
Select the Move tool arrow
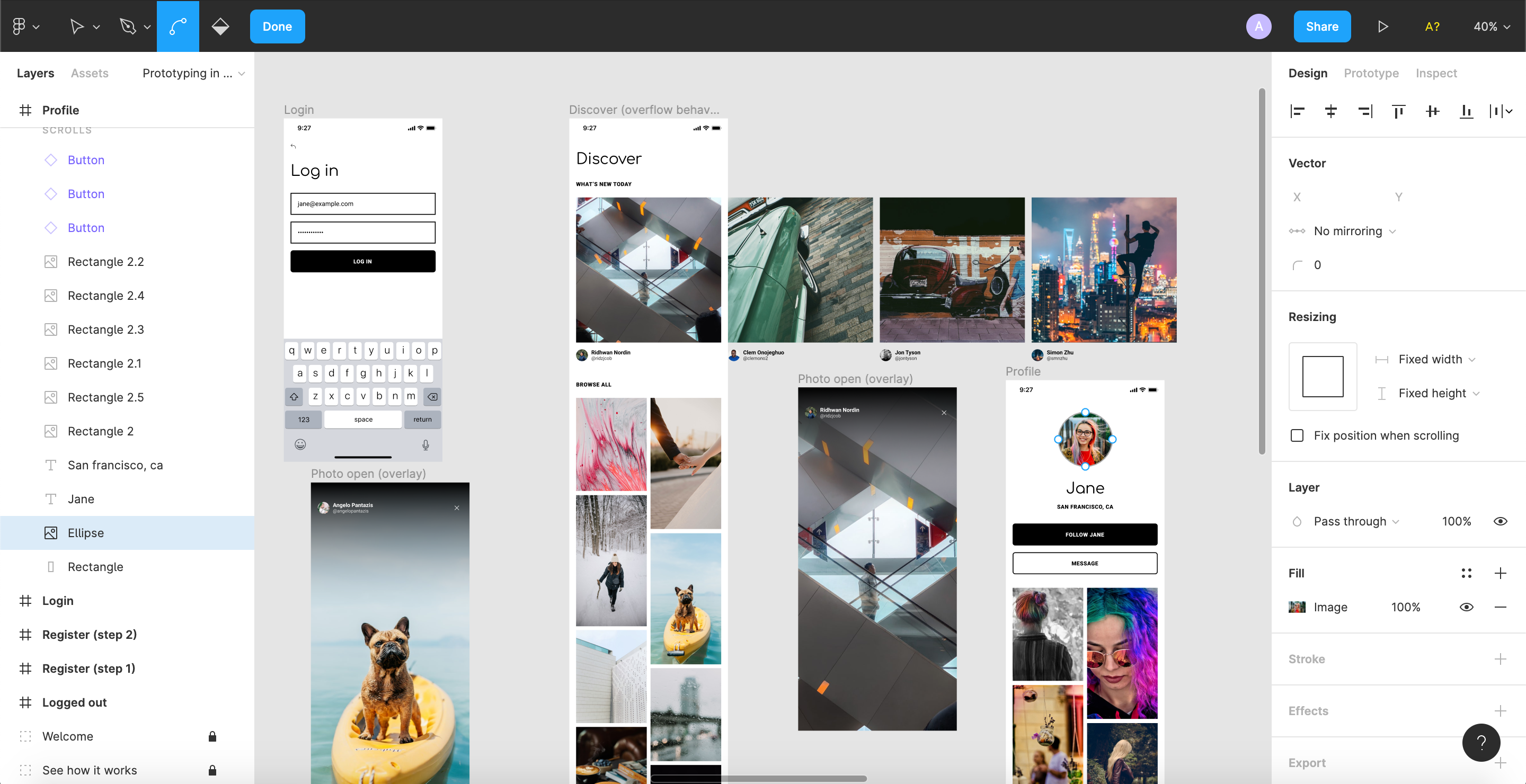pos(76,26)
